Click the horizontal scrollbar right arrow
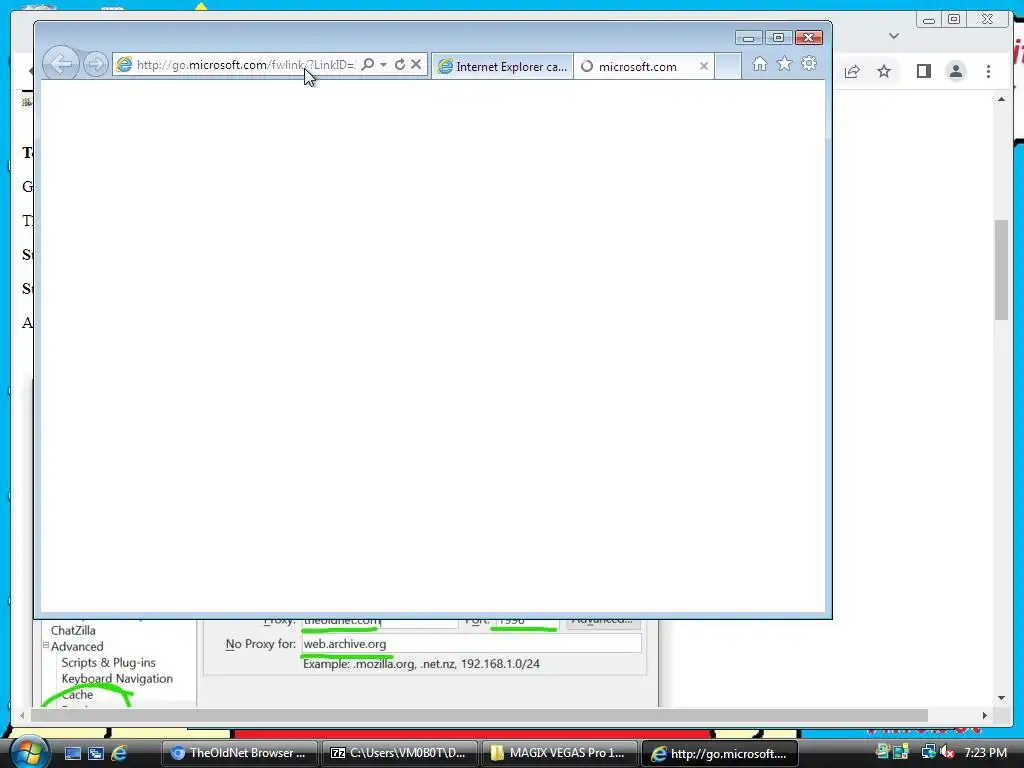 click(985, 715)
